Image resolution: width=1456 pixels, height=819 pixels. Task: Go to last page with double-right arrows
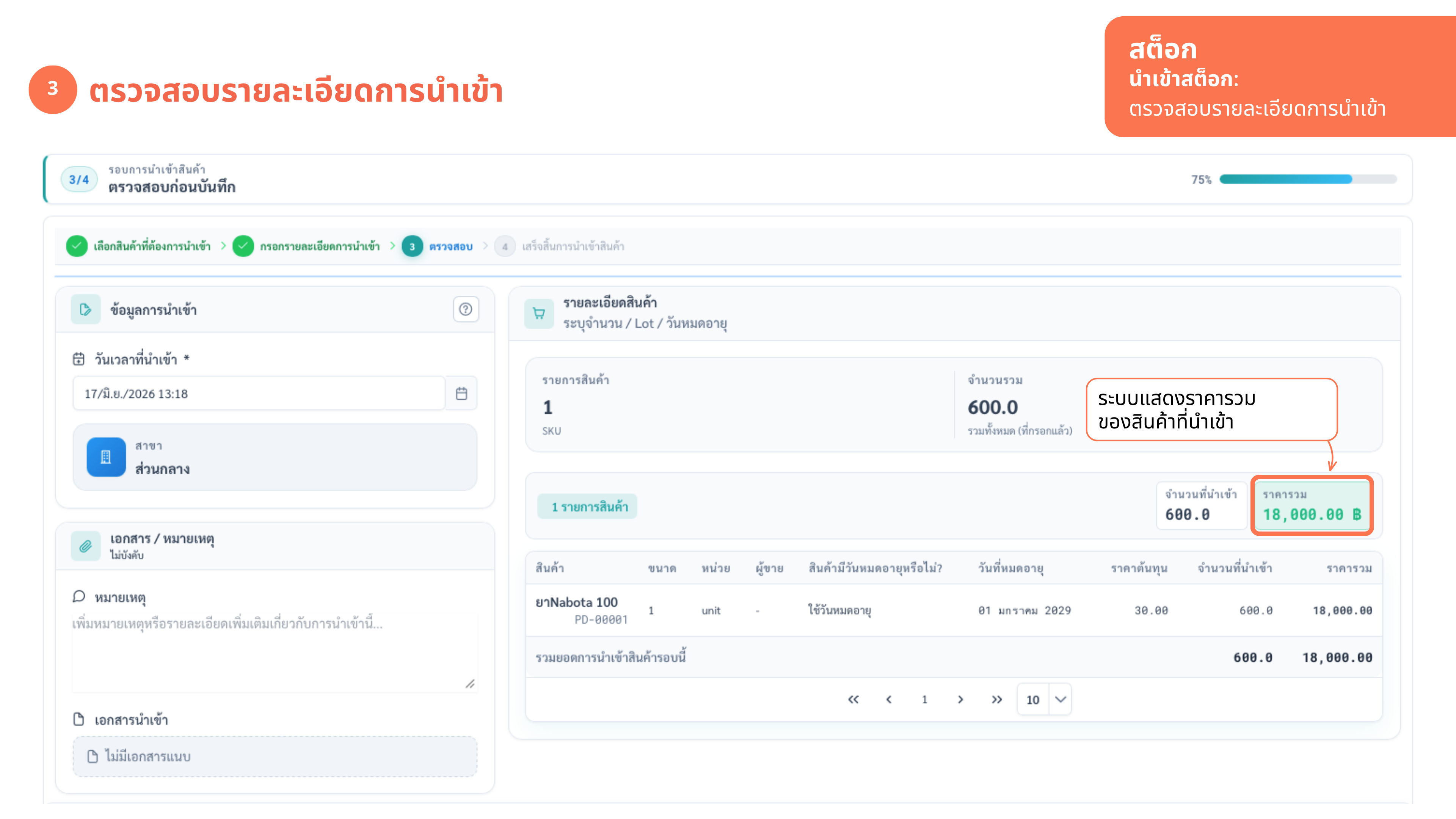pos(996,699)
